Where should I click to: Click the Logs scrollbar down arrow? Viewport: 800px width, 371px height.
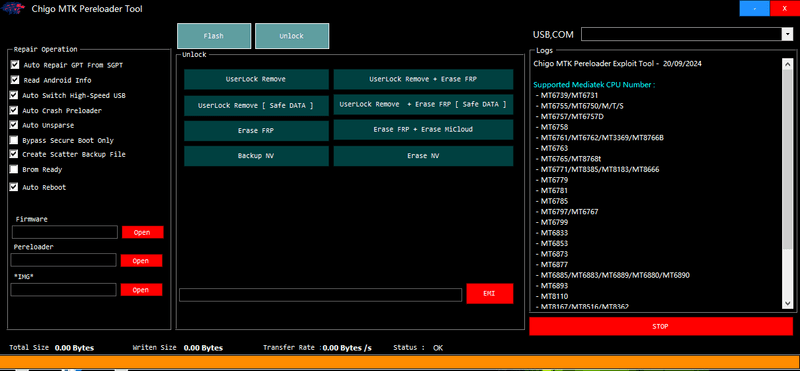[x=787, y=304]
